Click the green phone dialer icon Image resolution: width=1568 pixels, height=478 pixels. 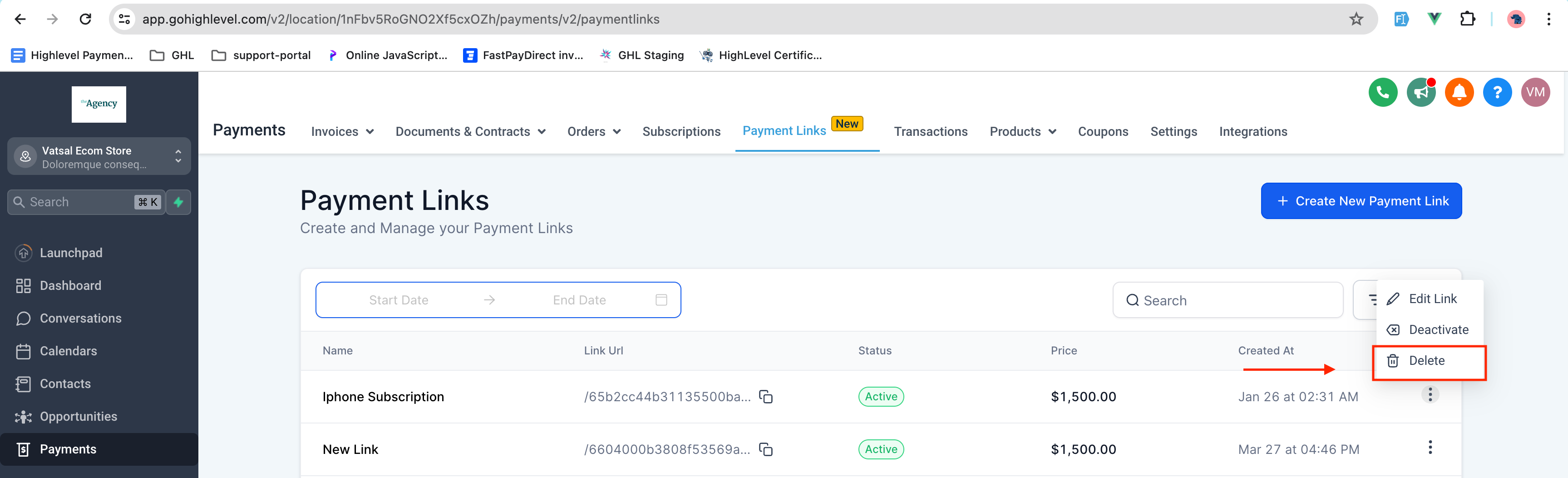1382,93
